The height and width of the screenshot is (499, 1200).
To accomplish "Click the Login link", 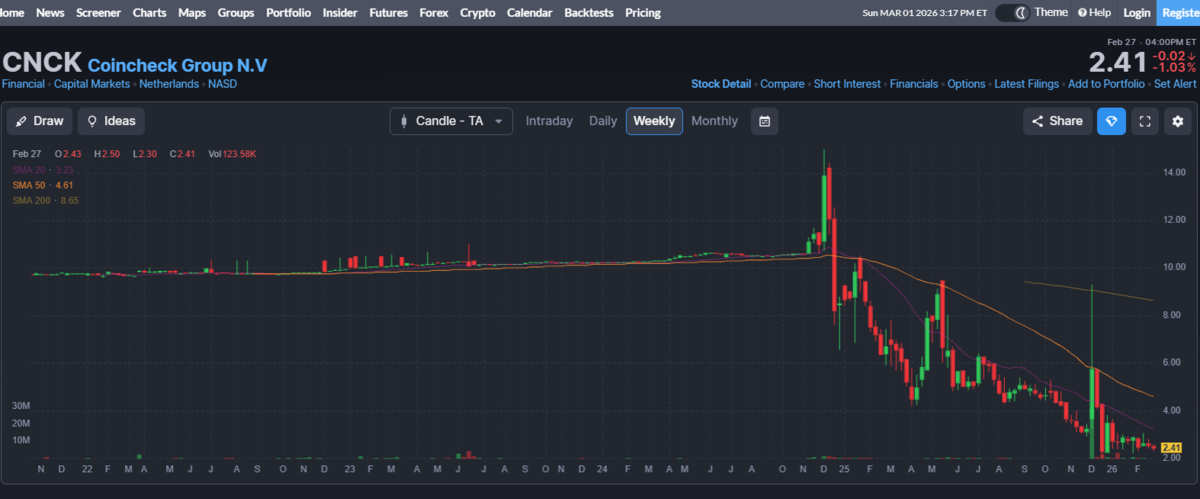I will click(1137, 13).
